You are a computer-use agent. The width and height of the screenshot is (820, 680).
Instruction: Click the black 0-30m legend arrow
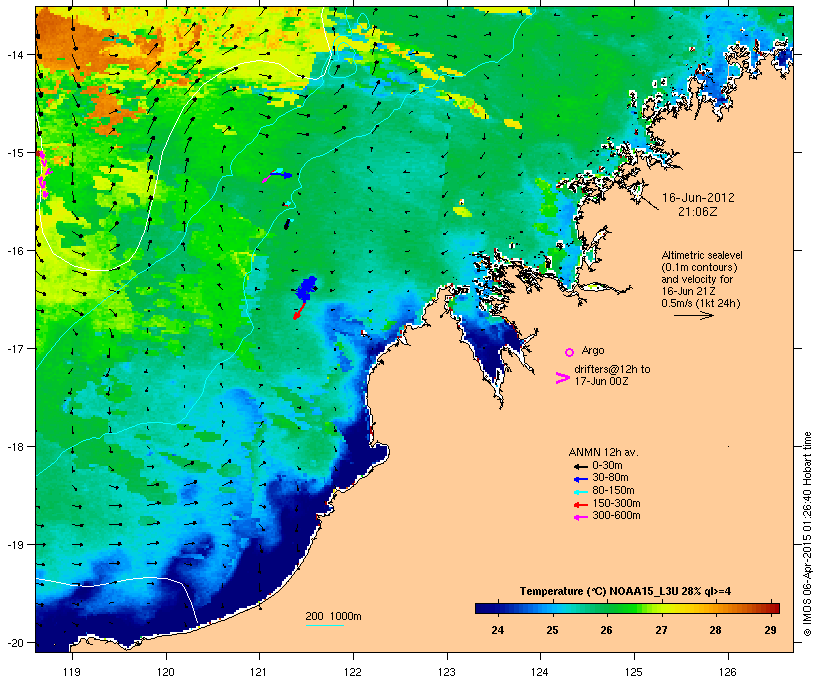point(580,467)
